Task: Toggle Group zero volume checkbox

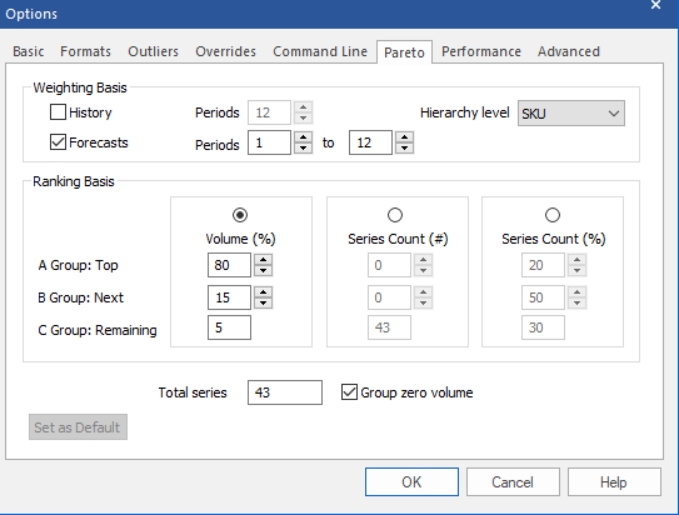Action: [349, 392]
